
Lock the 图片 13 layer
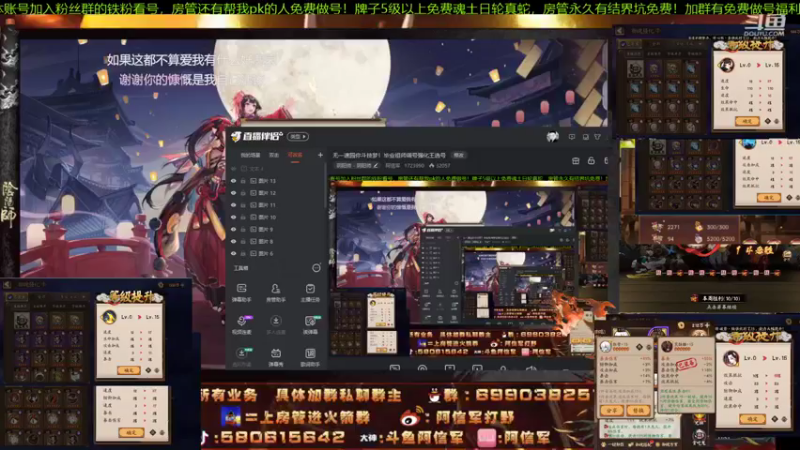click(x=243, y=181)
